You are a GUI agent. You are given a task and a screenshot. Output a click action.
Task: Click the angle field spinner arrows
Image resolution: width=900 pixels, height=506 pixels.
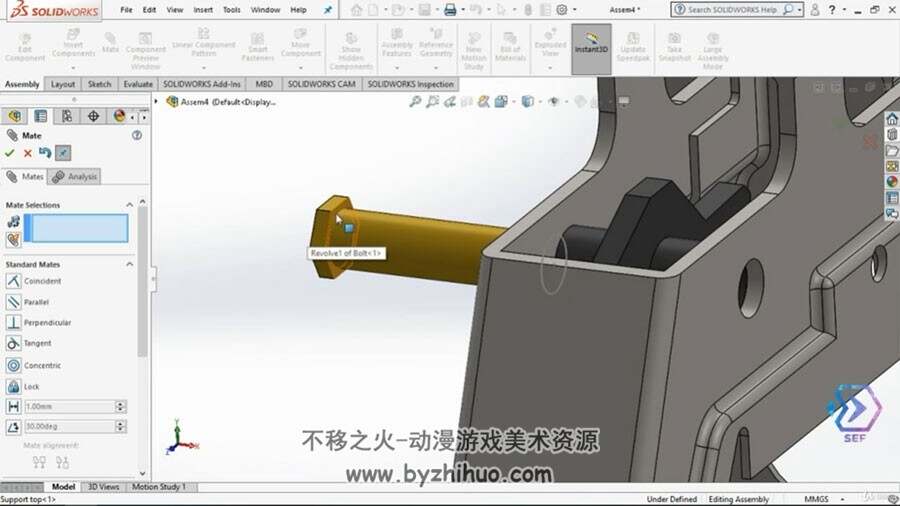(x=121, y=426)
